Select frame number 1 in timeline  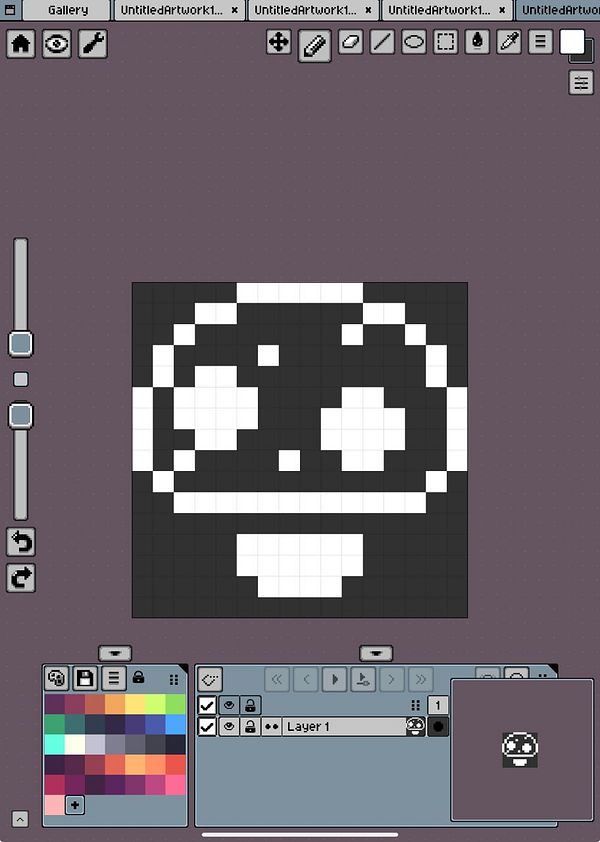pyautogui.click(x=438, y=705)
